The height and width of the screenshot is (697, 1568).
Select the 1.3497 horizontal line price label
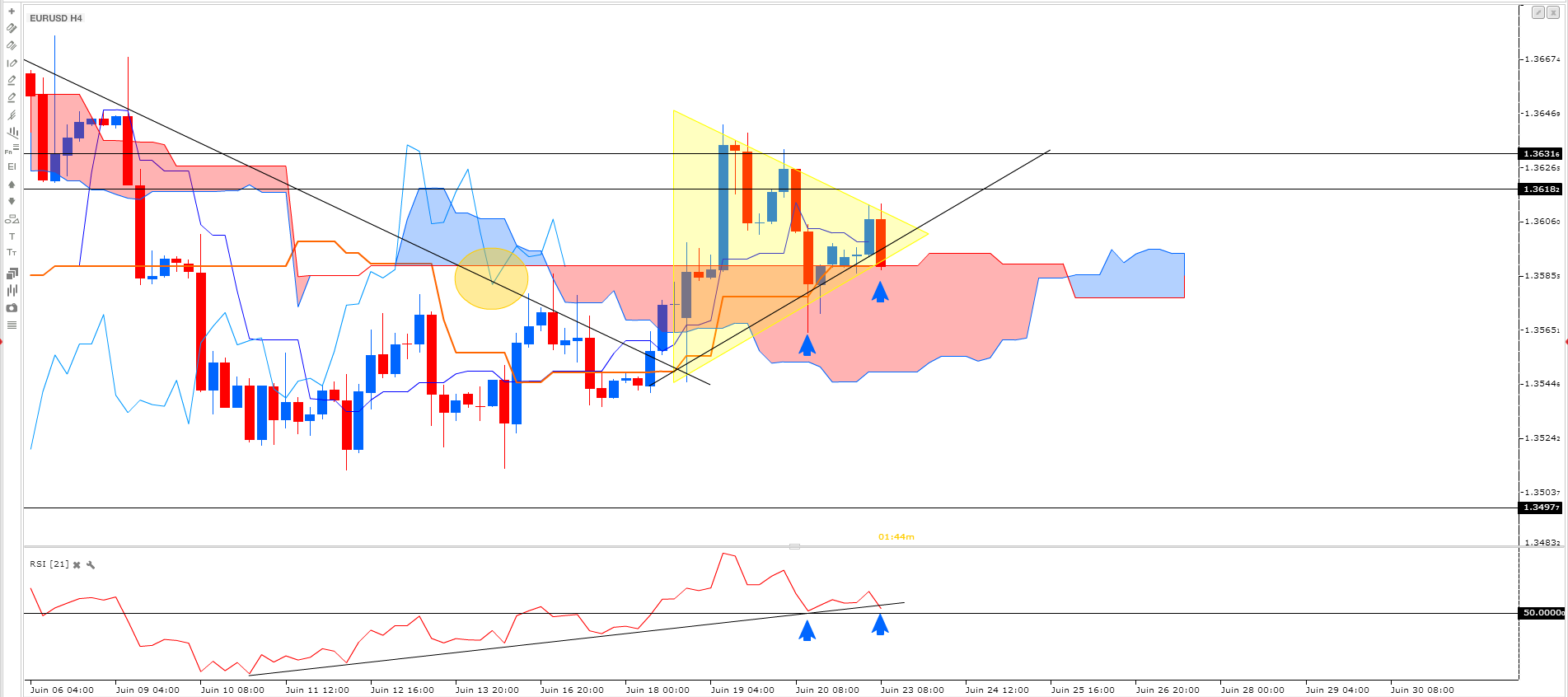[1541, 508]
